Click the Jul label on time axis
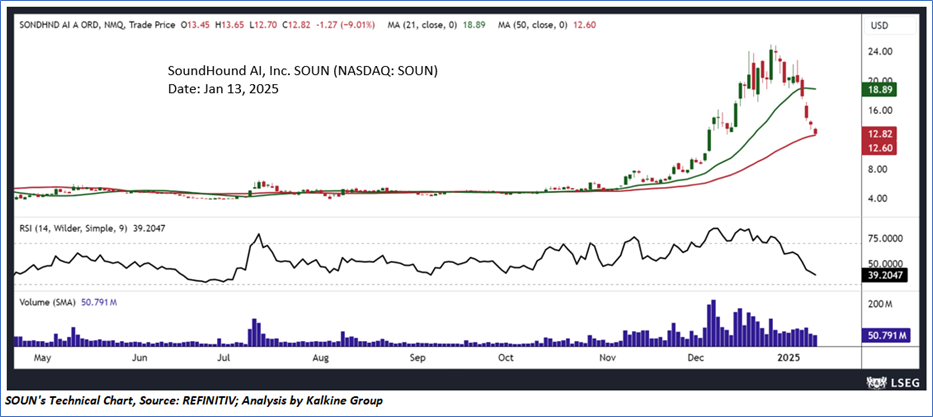This screenshot has width=933, height=417. [224, 358]
